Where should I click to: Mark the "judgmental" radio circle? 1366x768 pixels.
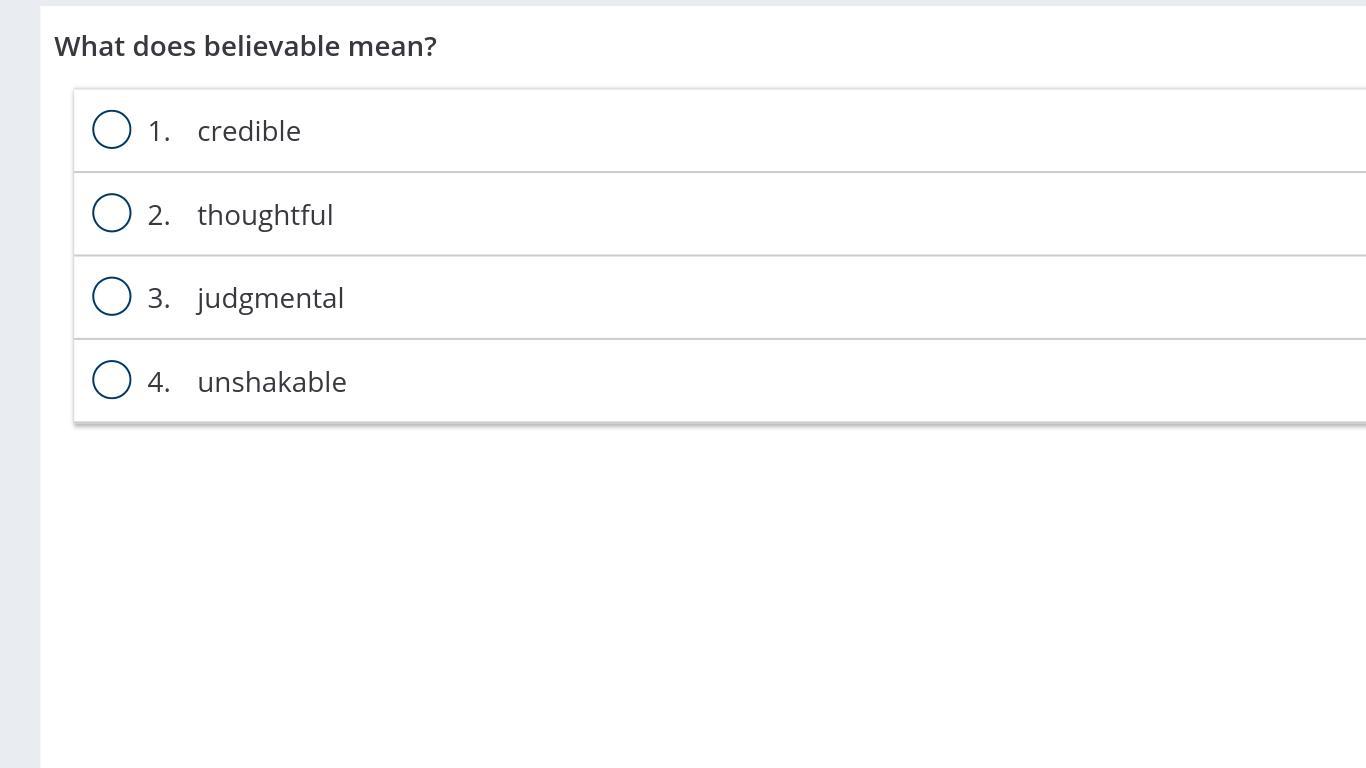click(112, 297)
